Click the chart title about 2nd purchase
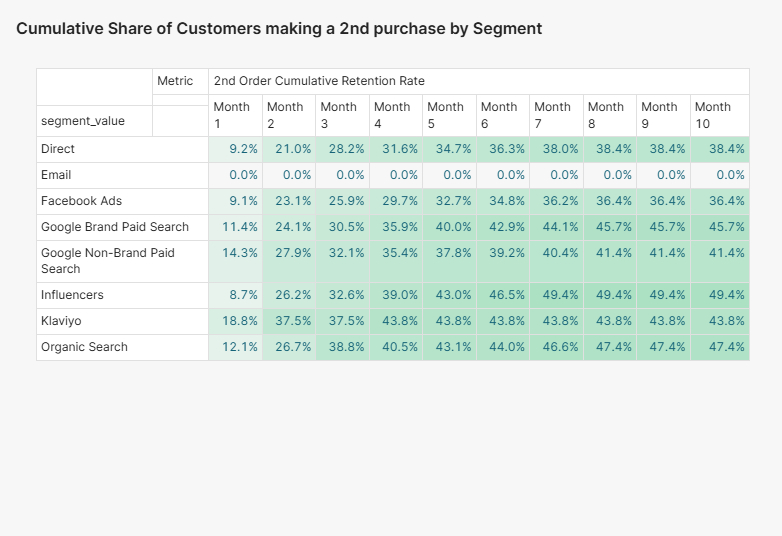782x536 pixels. [x=279, y=29]
